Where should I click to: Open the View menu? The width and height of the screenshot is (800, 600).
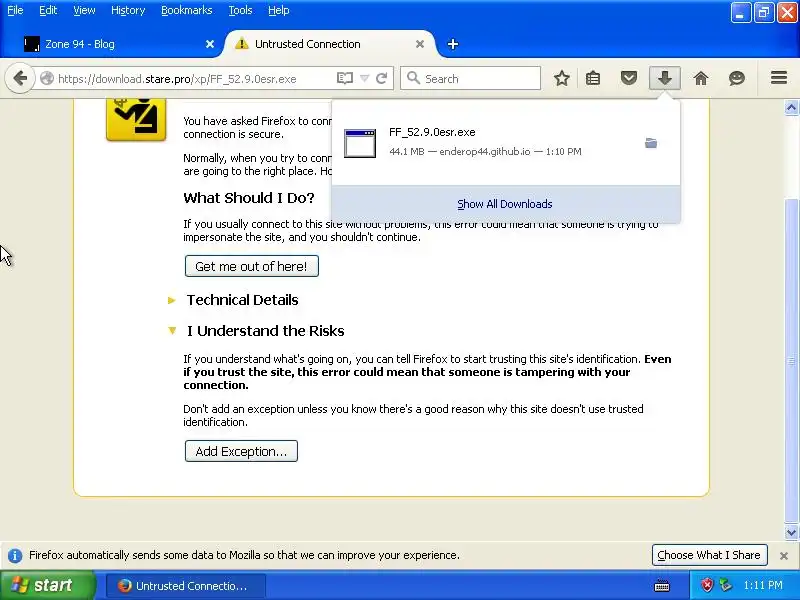[84, 10]
